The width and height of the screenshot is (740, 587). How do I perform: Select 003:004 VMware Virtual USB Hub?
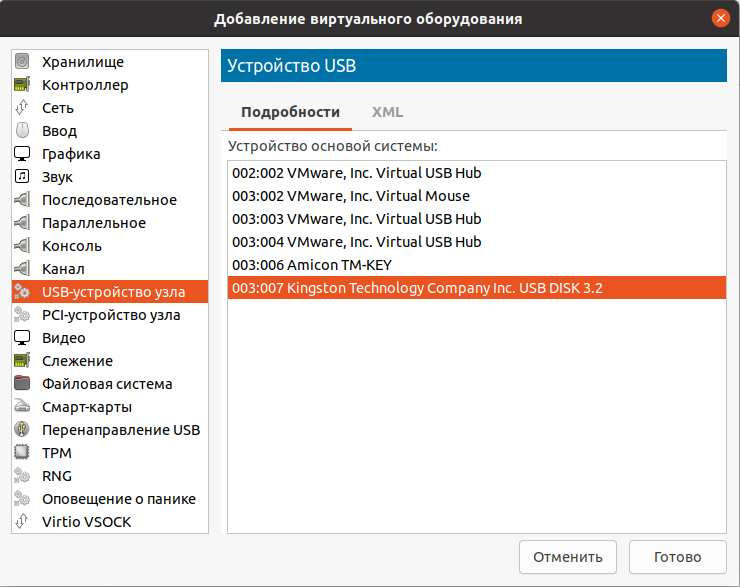point(477,242)
